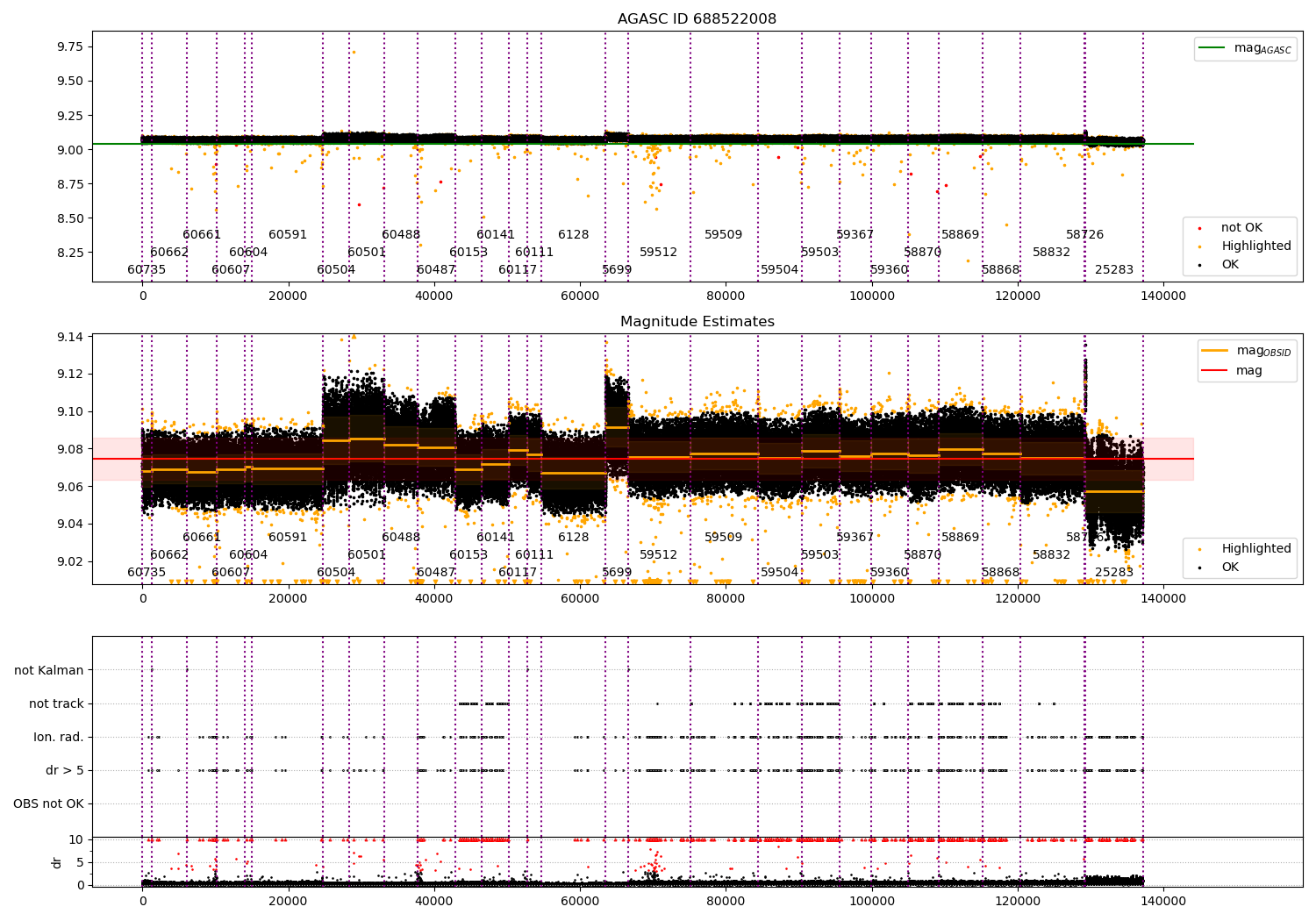Image resolution: width=1316 pixels, height=921 pixels.
Task: Click obsid label 58870 in Magnitude Estimates plot
Action: pos(923,555)
